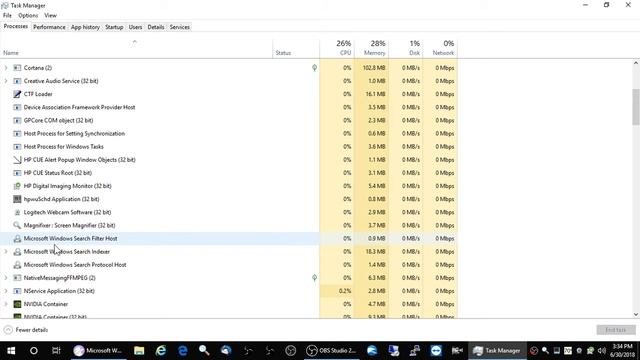Click the hpwuSchd Application icon
Viewport: 640px width, 360px height.
(x=17, y=199)
